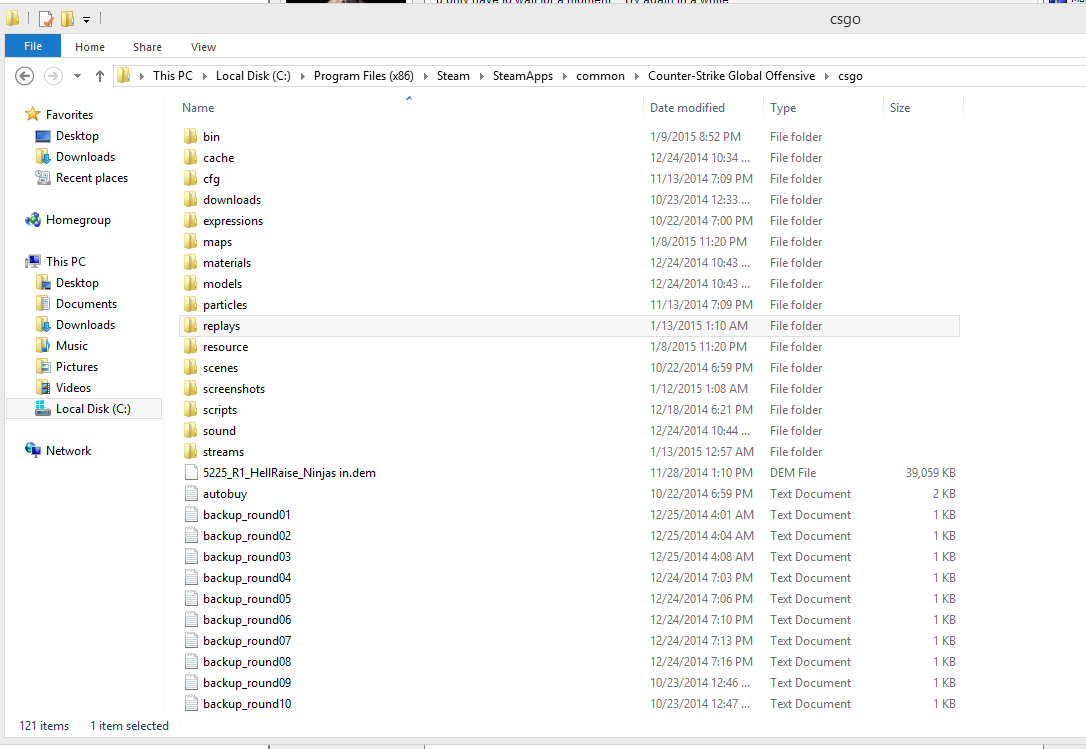Navigate to Program Files (x86) breadcrumb
Image resolution: width=1086 pixels, height=749 pixels.
click(364, 76)
